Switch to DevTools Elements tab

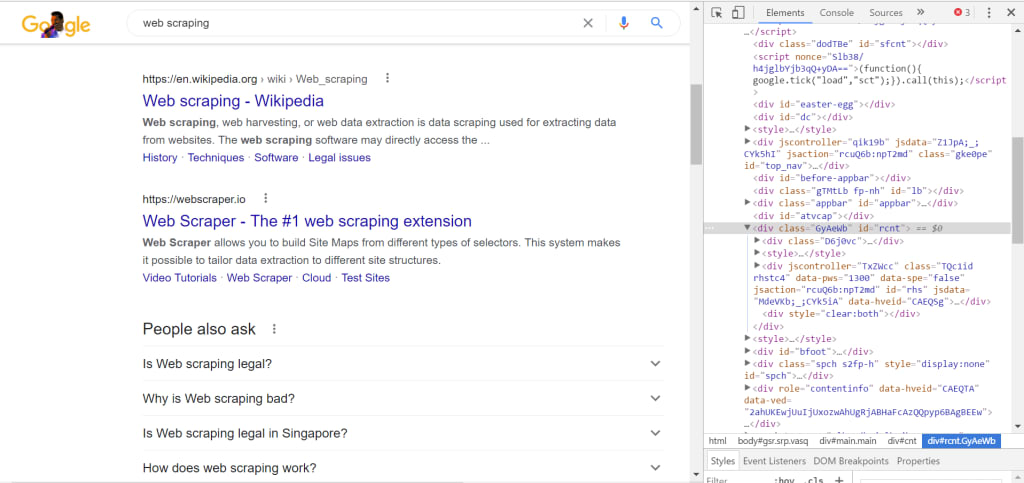[785, 12]
